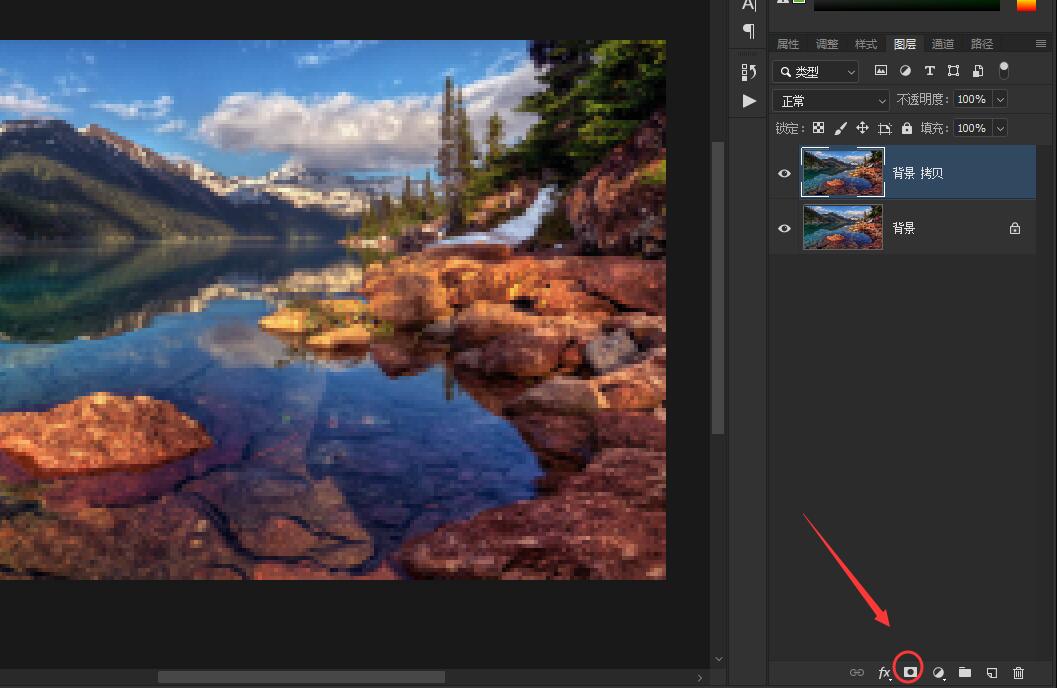Hide the 背景 拷贝 layer

784,173
